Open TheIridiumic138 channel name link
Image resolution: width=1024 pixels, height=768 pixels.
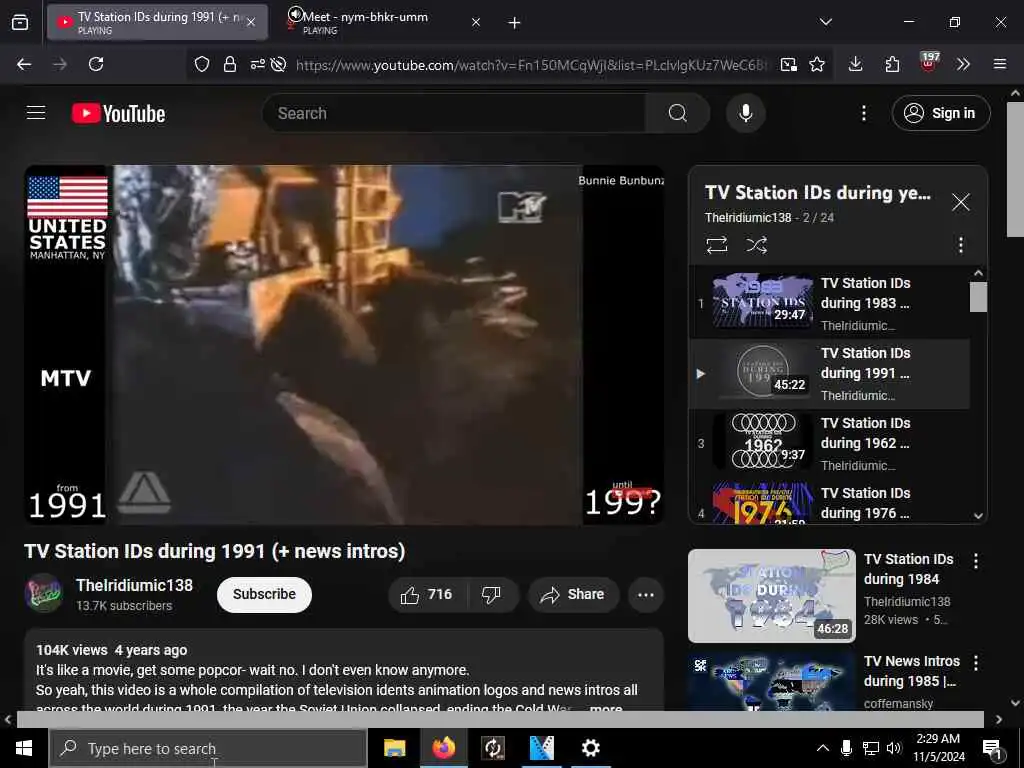(134, 585)
